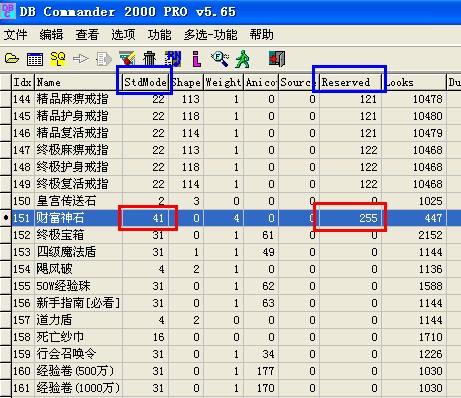The width and height of the screenshot is (461, 398).
Task: Open the SQL query tool
Action: (58, 59)
